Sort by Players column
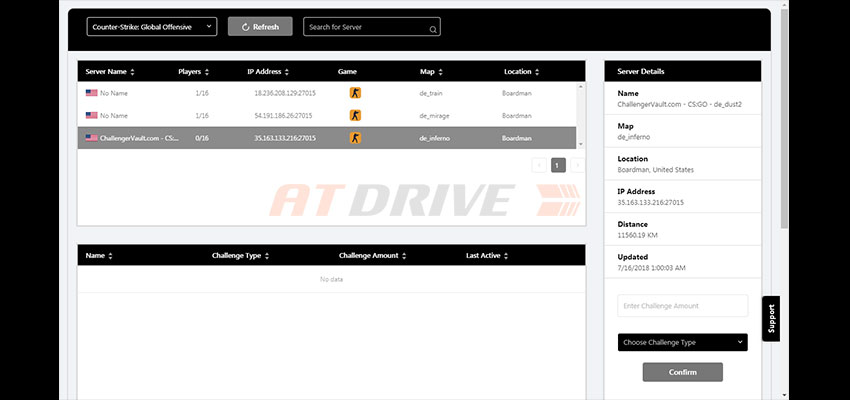 [x=194, y=72]
